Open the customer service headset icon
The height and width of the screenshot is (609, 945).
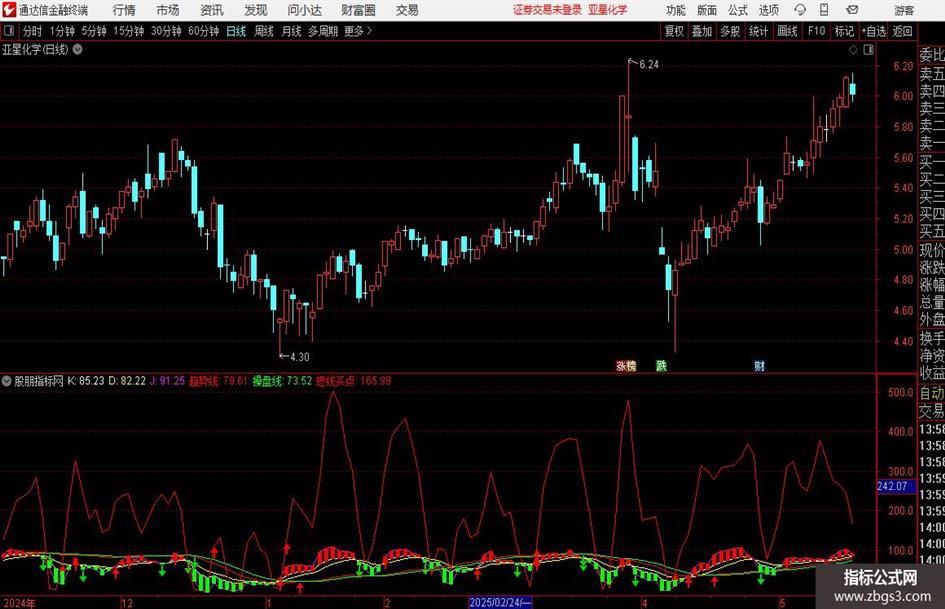point(800,10)
